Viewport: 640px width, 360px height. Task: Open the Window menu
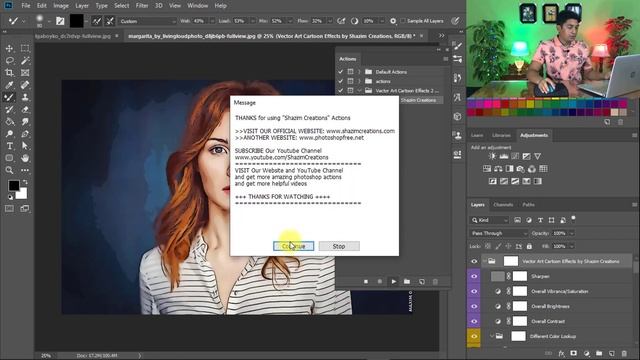[198, 6]
